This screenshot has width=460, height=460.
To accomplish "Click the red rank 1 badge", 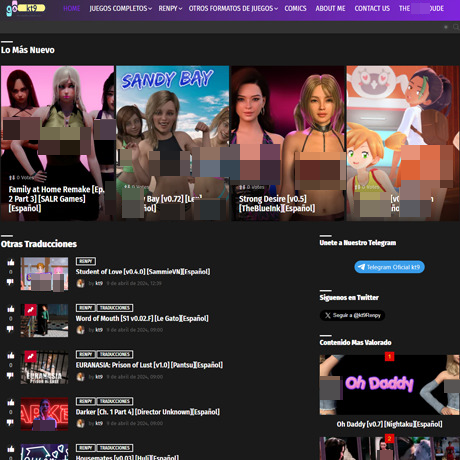I will [389, 357].
